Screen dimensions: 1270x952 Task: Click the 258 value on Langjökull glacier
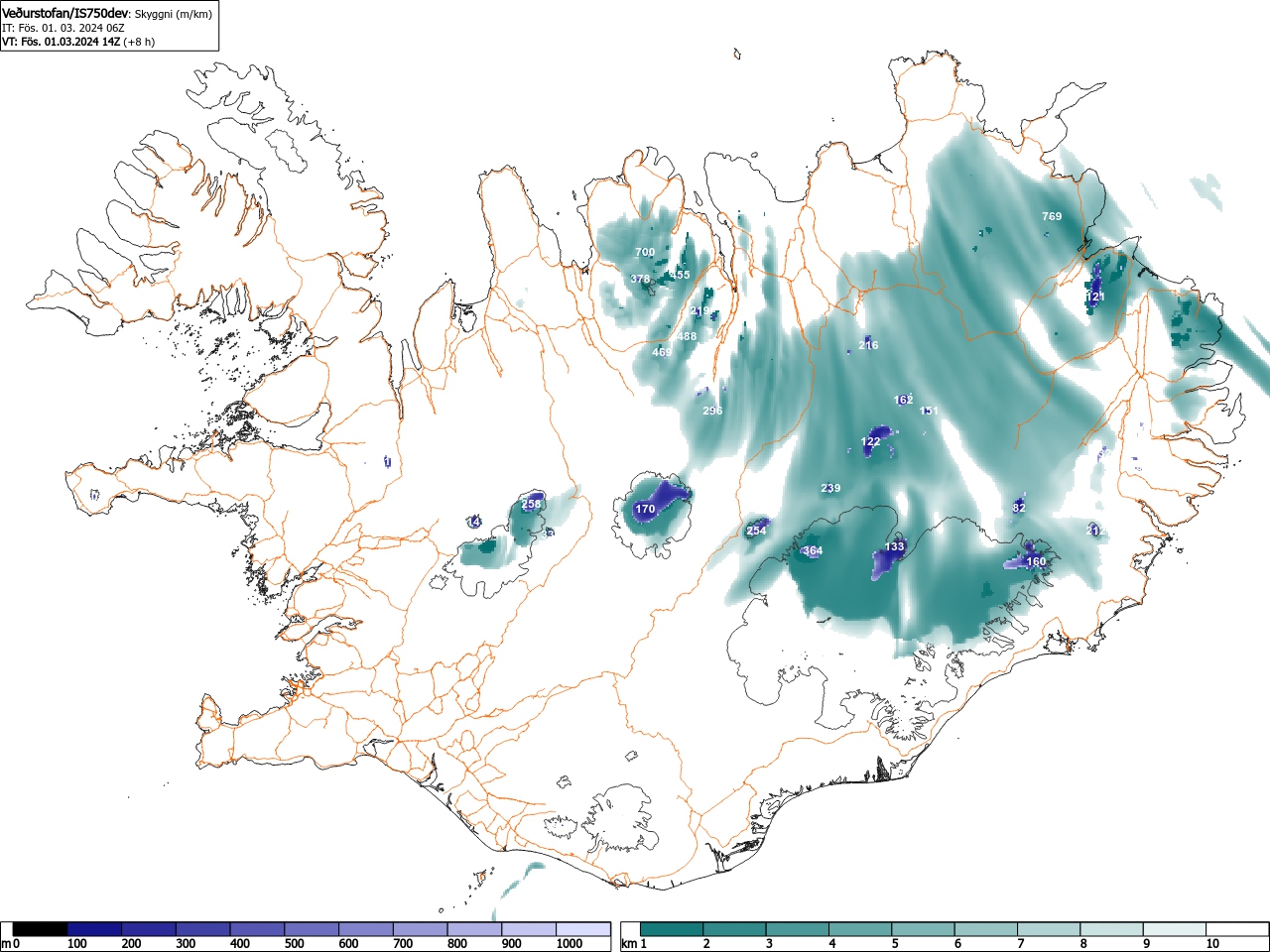click(x=531, y=504)
